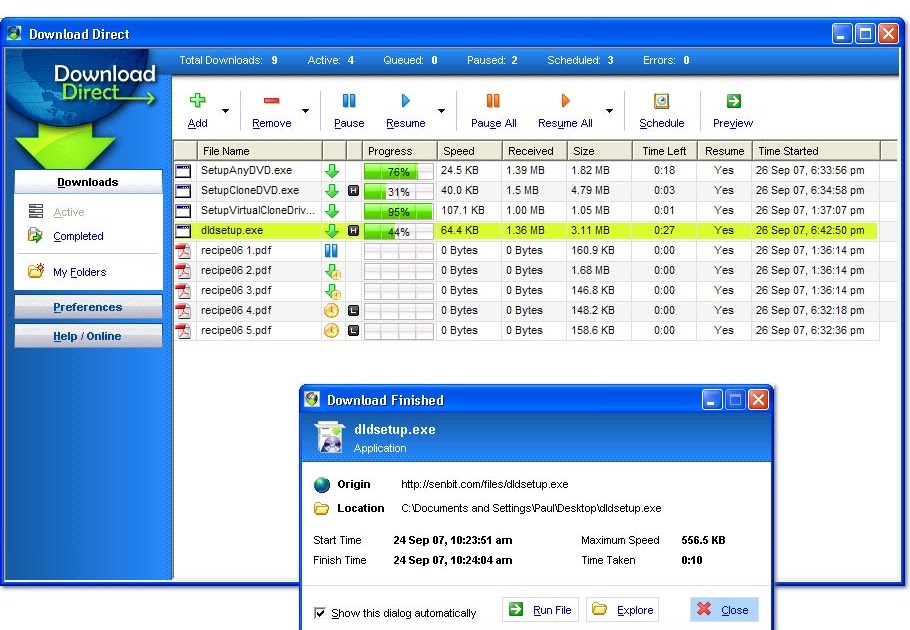Click the Explore button
Viewport: 910px width, 630px height.
pyautogui.click(x=623, y=610)
